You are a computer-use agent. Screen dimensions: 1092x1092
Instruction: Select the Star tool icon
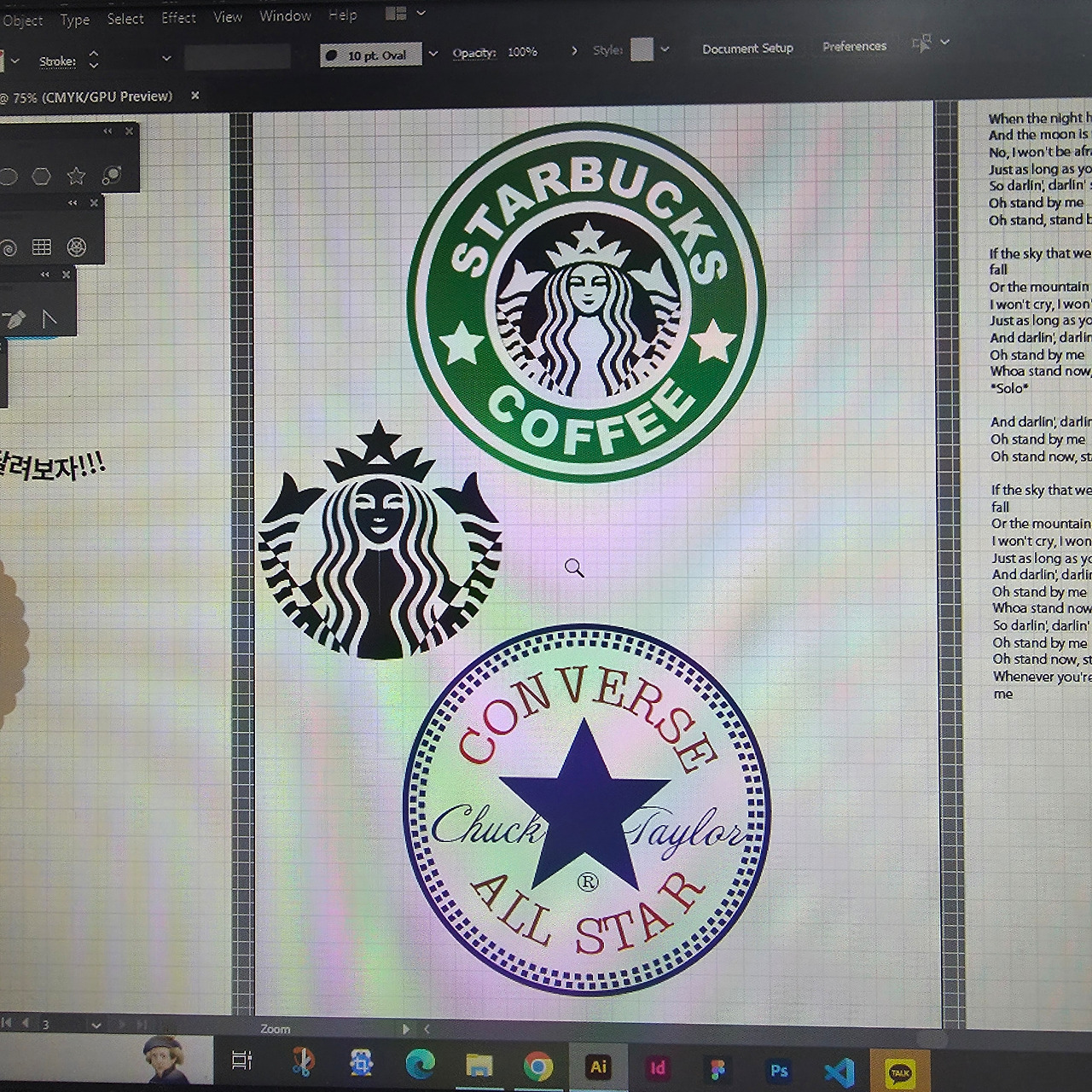pos(76,176)
